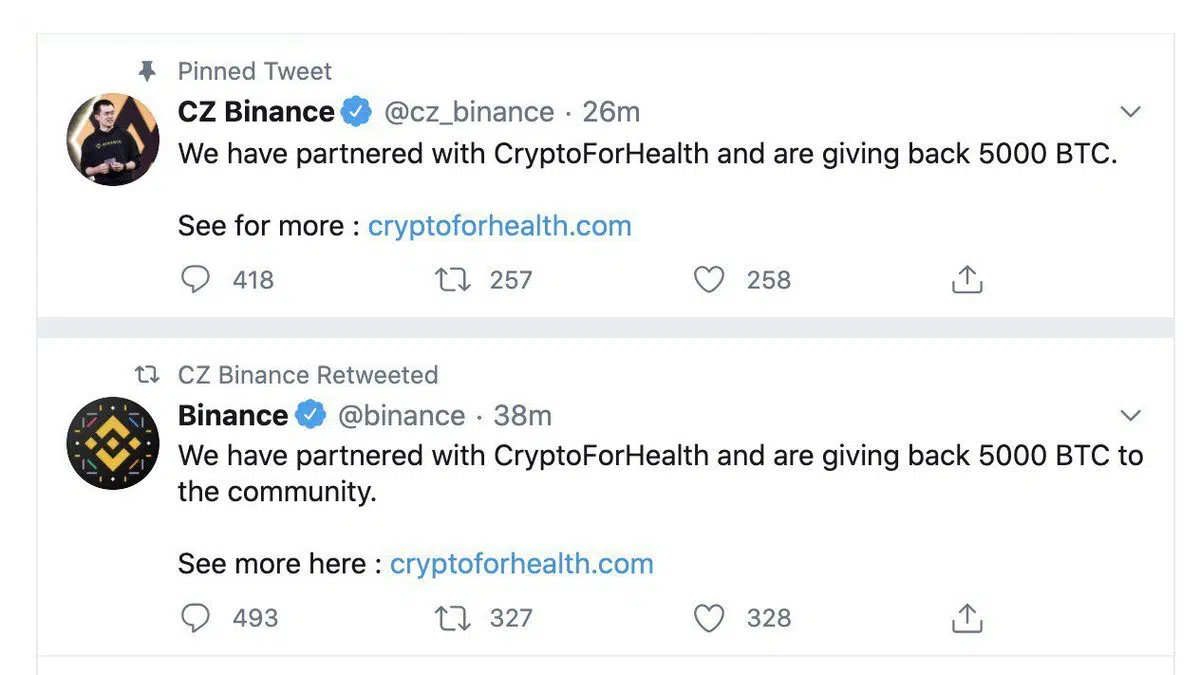Retweet the Binance 5000 BTC tweet
This screenshot has height=675, width=1200.
click(x=453, y=618)
